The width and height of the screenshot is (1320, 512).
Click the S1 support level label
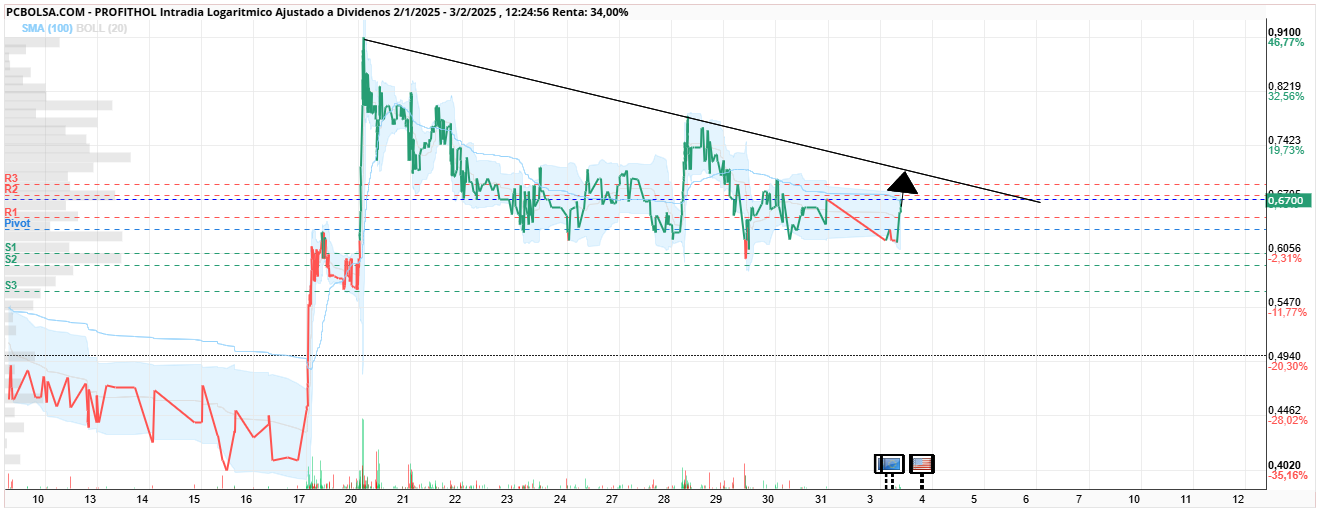coord(11,247)
